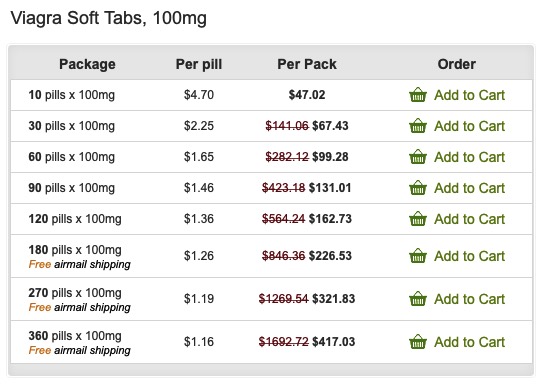The height and width of the screenshot is (384, 542).
Task: Add to Cart link for $67.43 pack
Action: point(469,126)
